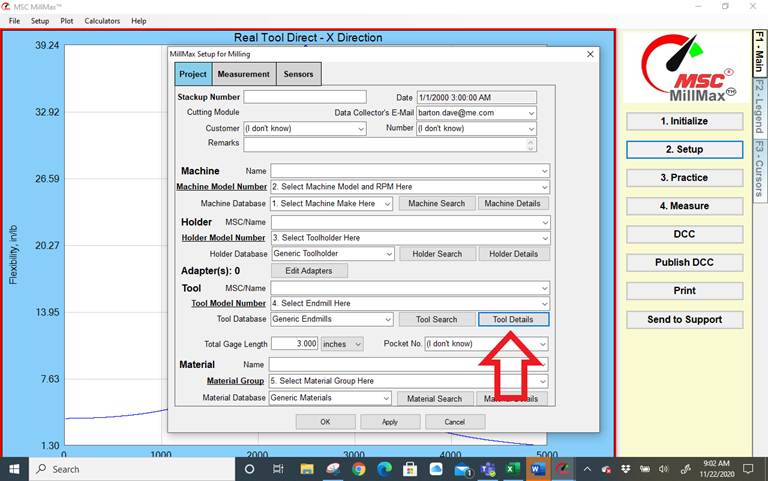Image resolution: width=768 pixels, height=481 pixels.
Task: Click the Holder Details button
Action: coord(513,254)
